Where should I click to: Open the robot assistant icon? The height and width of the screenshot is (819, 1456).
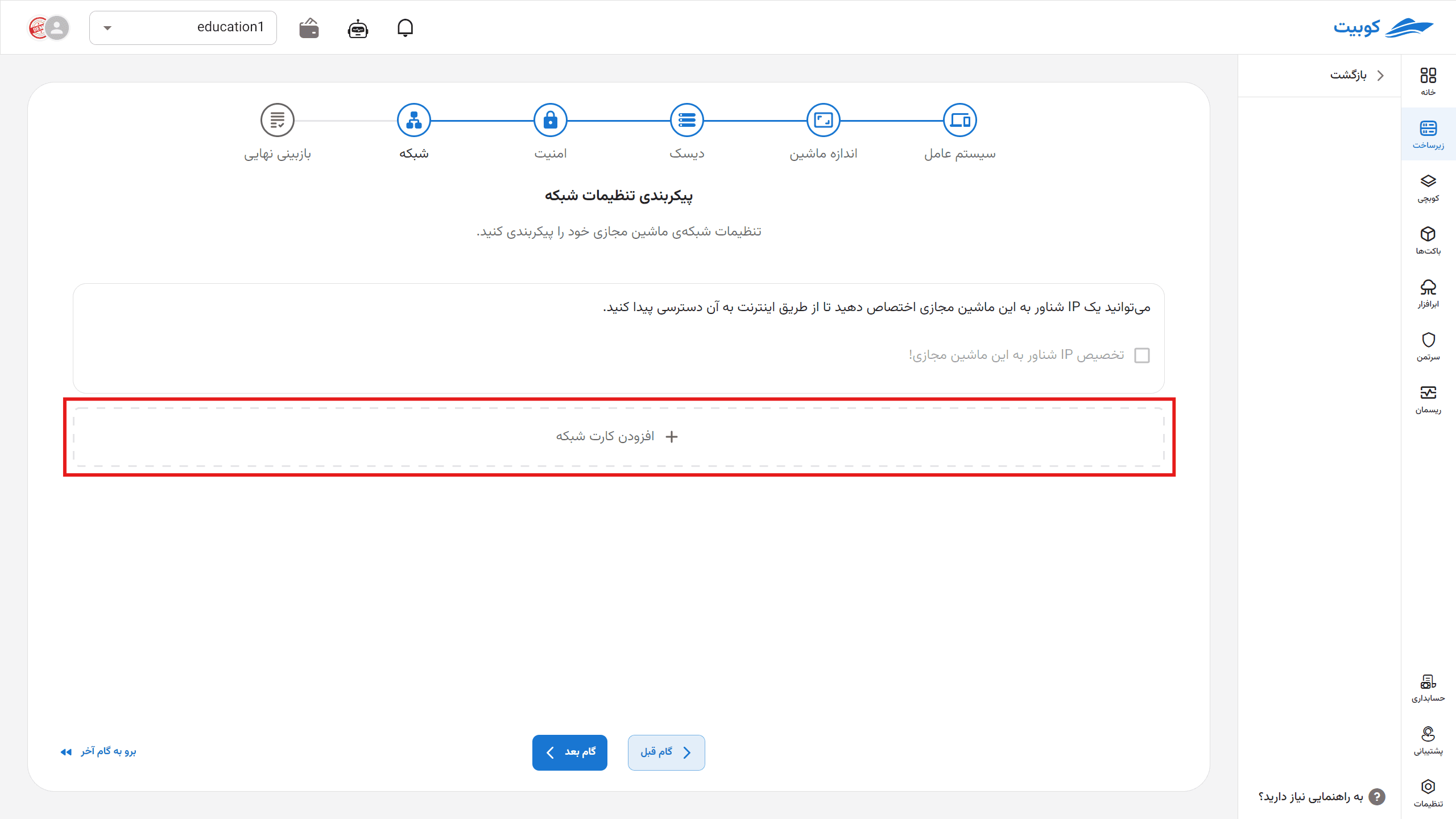[x=358, y=28]
